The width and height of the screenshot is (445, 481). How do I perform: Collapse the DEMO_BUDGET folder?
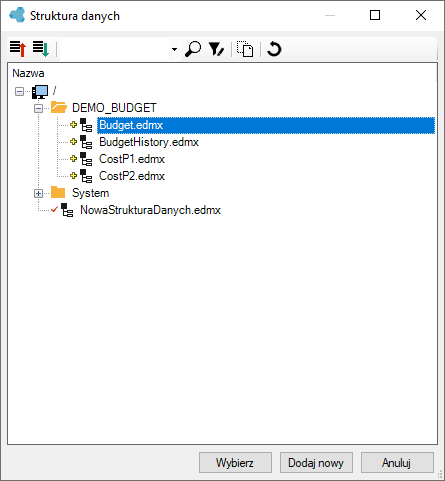click(39, 108)
